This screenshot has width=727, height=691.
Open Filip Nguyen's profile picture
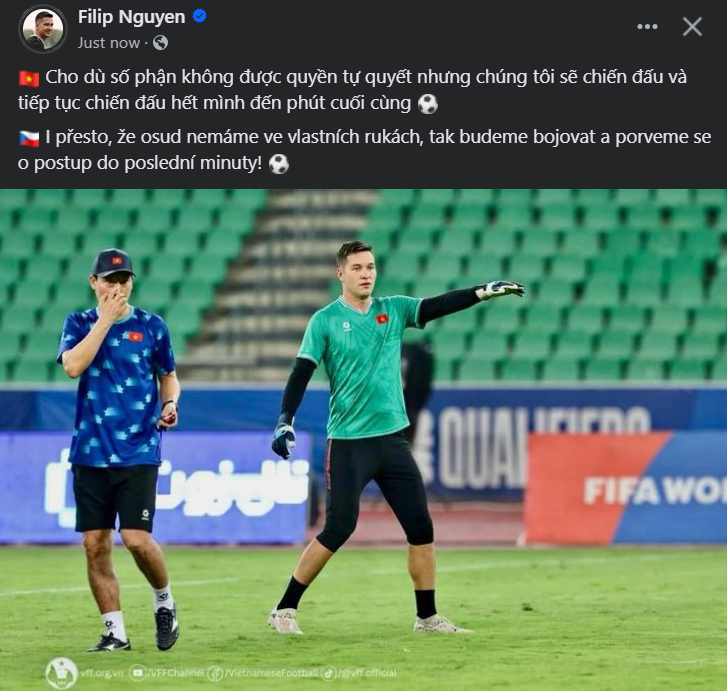click(x=43, y=29)
